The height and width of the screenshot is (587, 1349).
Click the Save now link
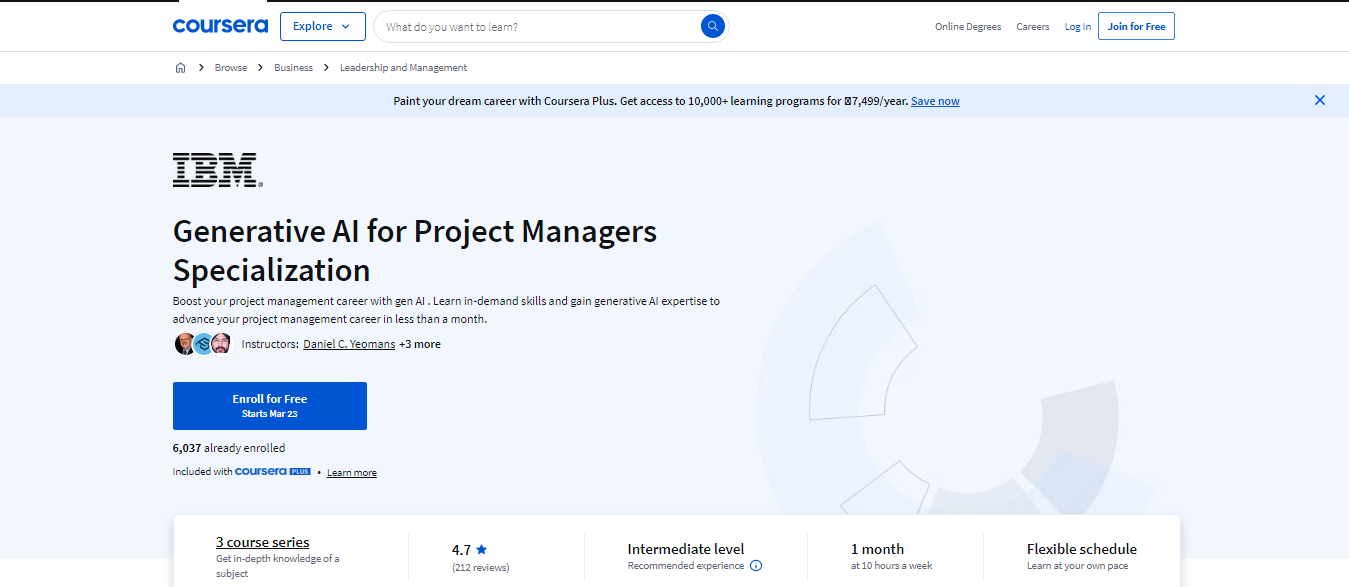click(935, 101)
